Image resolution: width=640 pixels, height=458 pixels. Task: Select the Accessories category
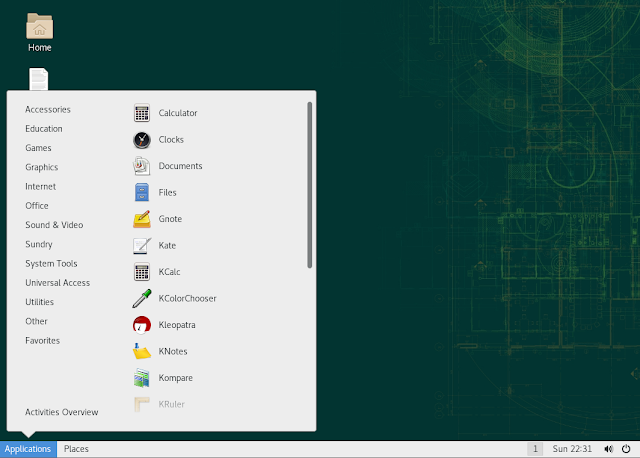[x=48, y=109]
